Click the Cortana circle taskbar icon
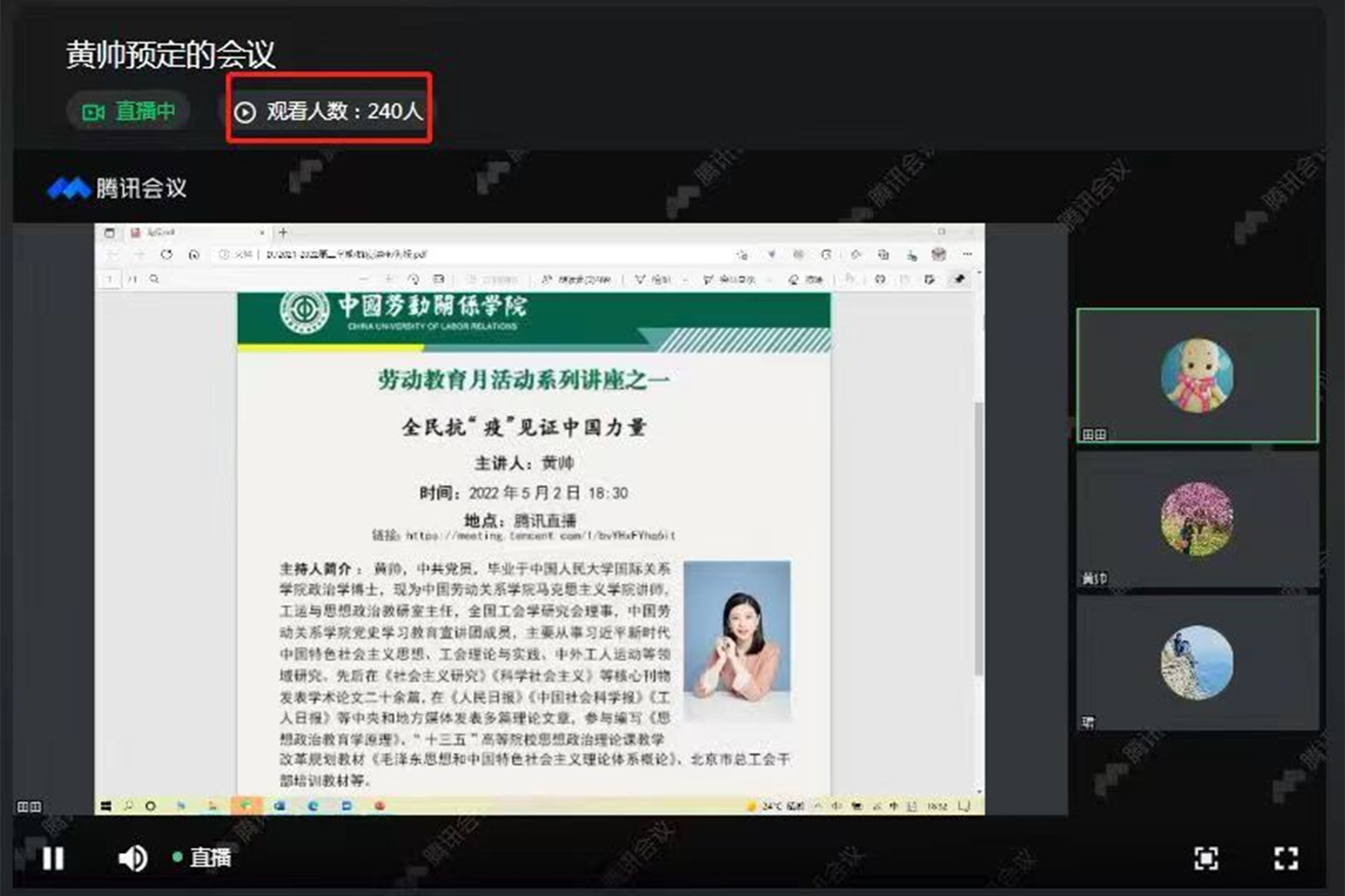Viewport: 1345px width, 896px height. pyautogui.click(x=150, y=806)
